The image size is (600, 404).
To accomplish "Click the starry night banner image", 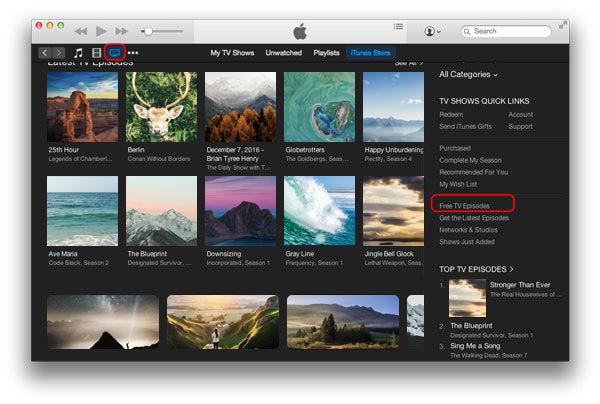I will click(103, 322).
